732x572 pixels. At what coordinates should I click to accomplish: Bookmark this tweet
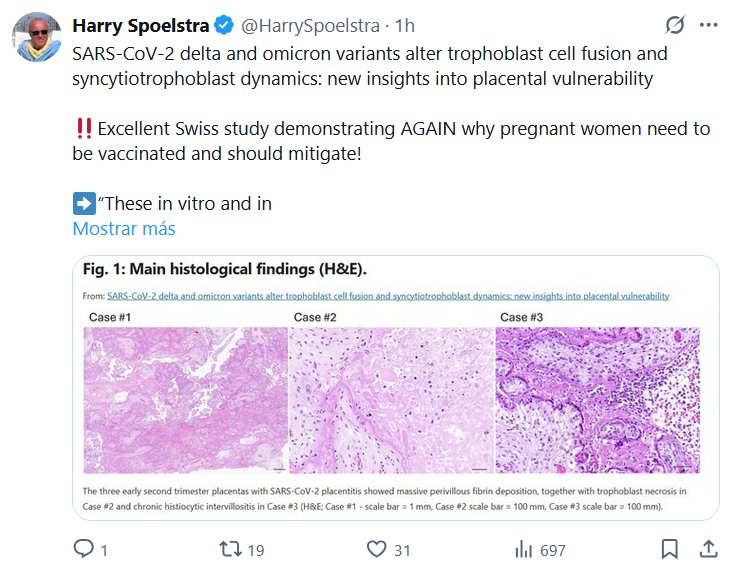(669, 549)
